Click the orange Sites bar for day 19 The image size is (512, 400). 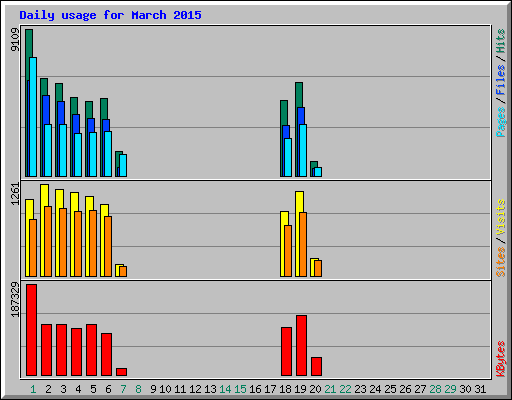(303, 244)
